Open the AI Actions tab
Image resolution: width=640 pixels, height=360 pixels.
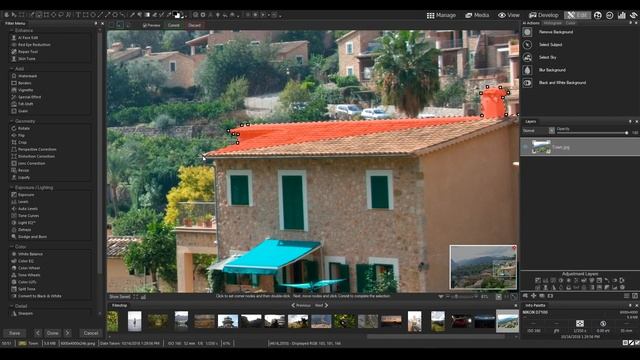(531, 23)
